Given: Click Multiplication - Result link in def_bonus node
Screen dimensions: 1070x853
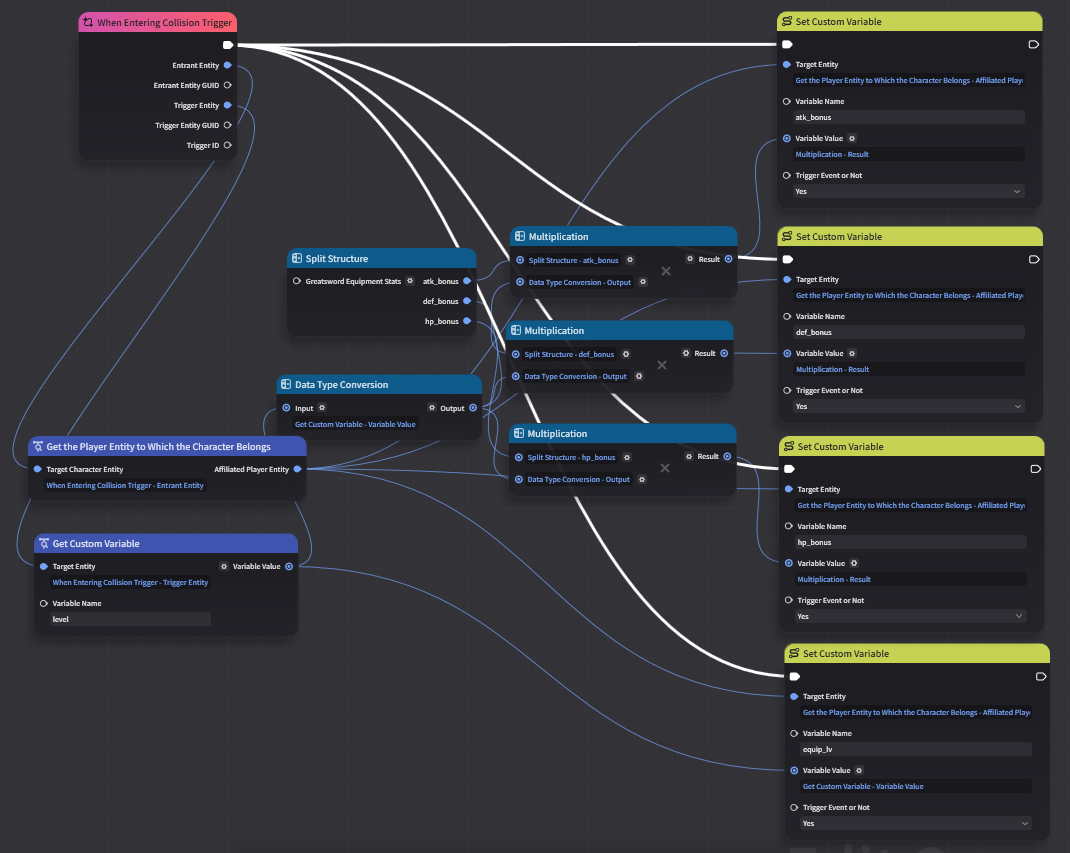Looking at the screenshot, I should 833,369.
